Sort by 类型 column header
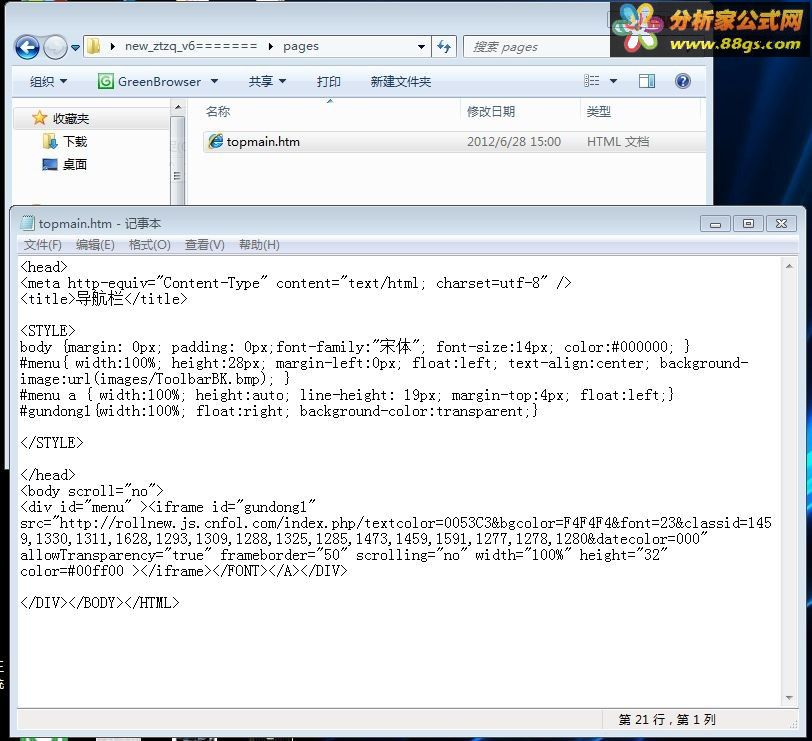Screen dimensions: 812x741 click(598, 111)
